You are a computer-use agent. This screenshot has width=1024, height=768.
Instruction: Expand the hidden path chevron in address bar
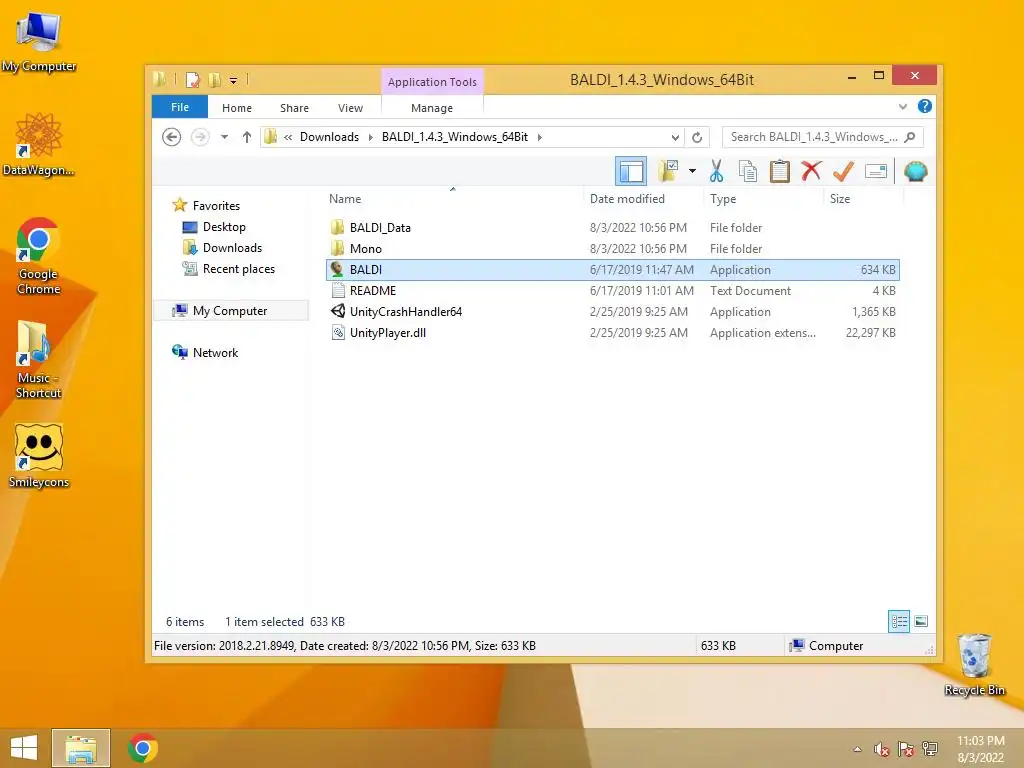coord(288,137)
